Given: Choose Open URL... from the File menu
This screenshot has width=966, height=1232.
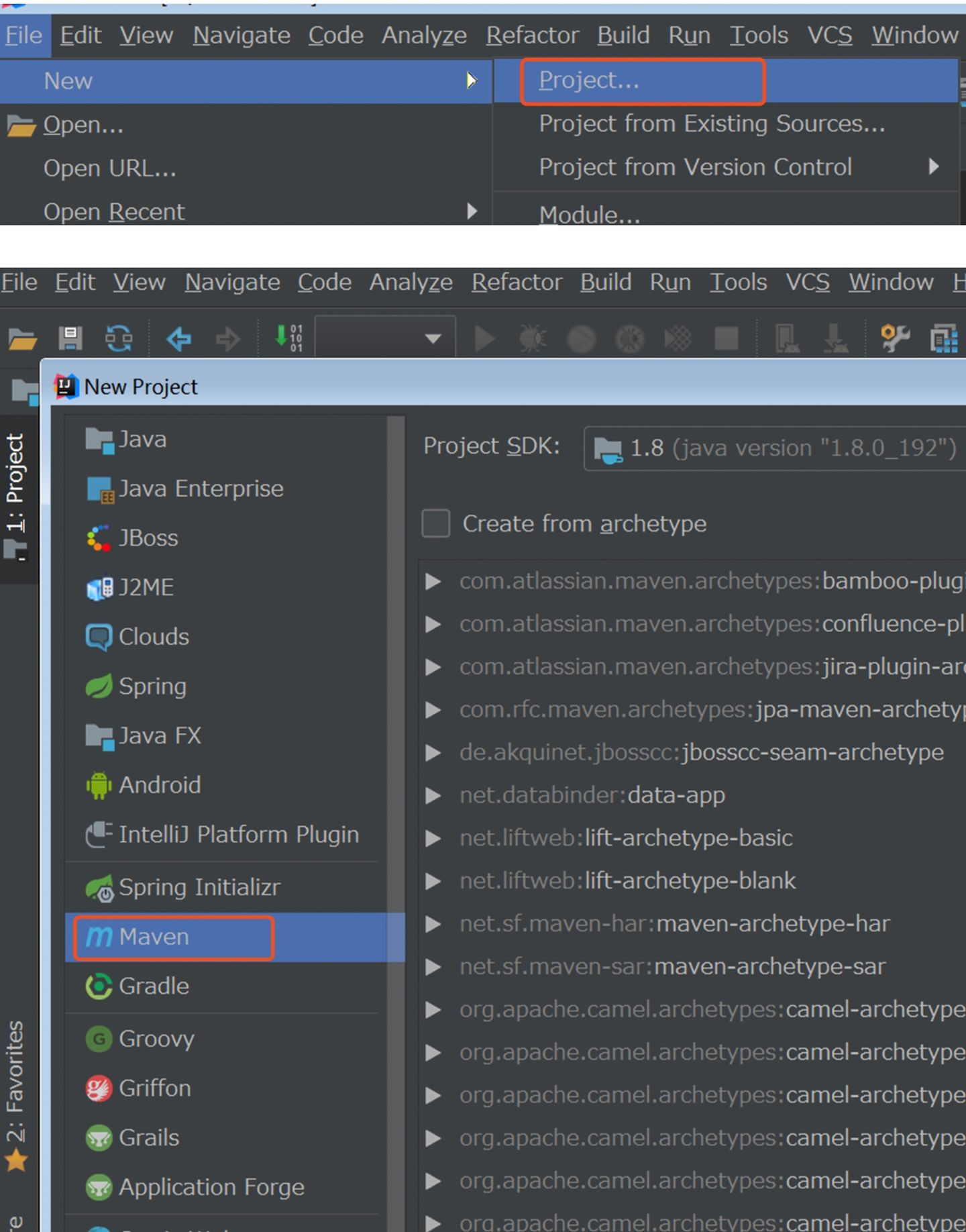Looking at the screenshot, I should point(246,169).
